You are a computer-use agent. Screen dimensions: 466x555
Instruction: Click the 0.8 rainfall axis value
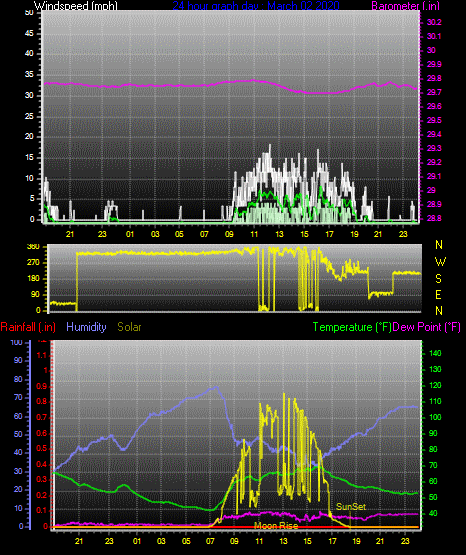click(x=42, y=402)
